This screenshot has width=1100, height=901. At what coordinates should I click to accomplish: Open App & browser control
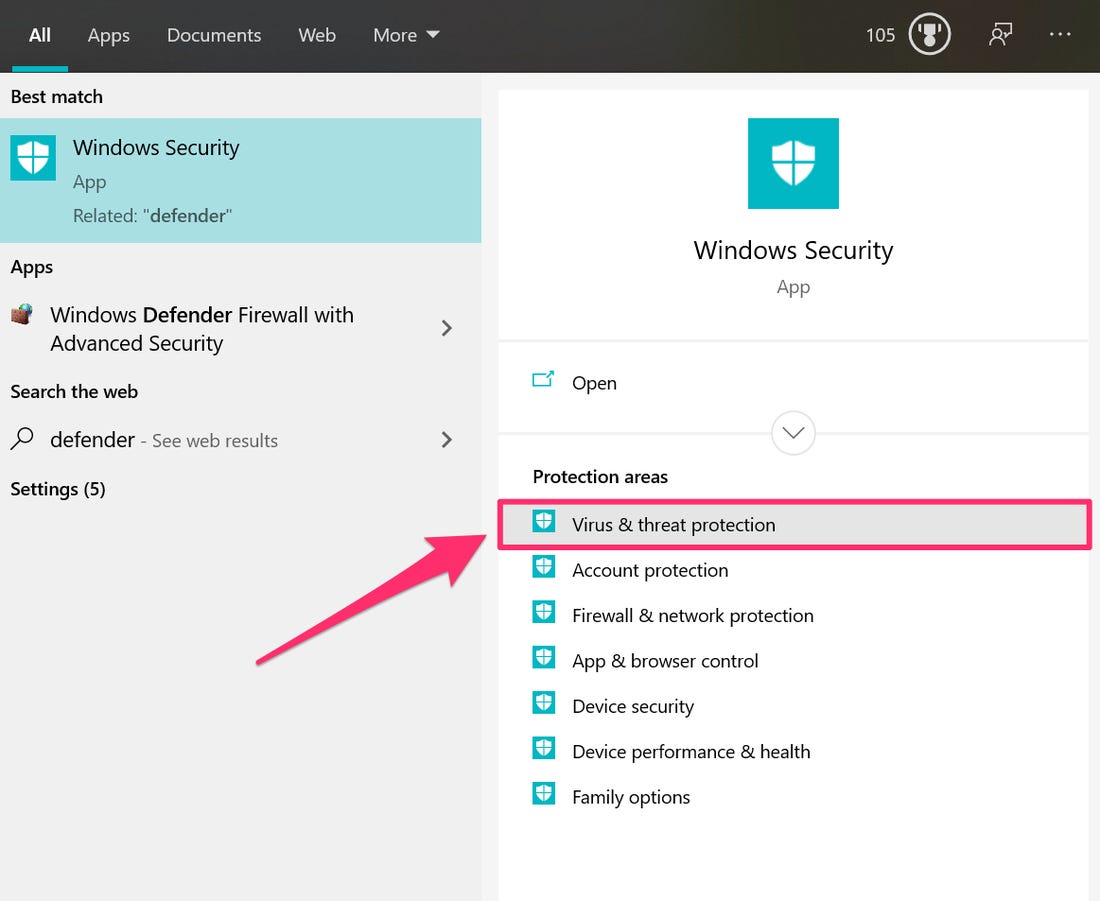[793, 661]
